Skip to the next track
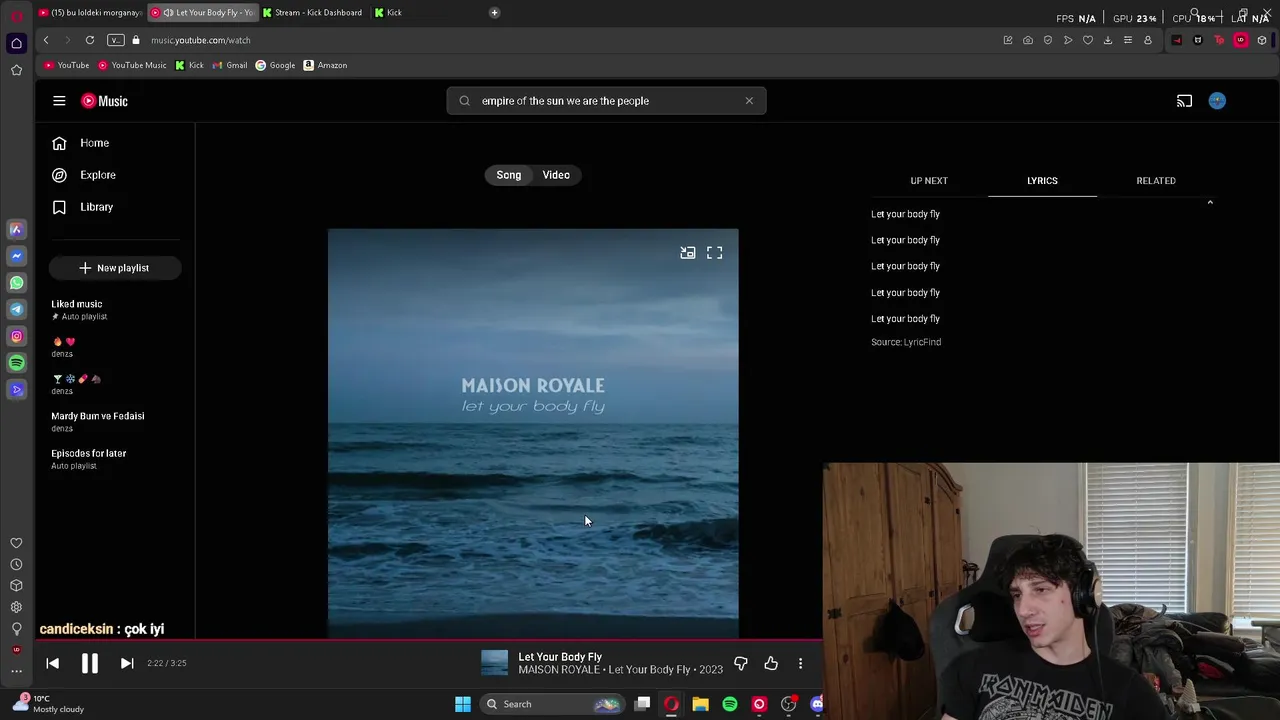Image resolution: width=1280 pixels, height=720 pixels. click(x=127, y=663)
